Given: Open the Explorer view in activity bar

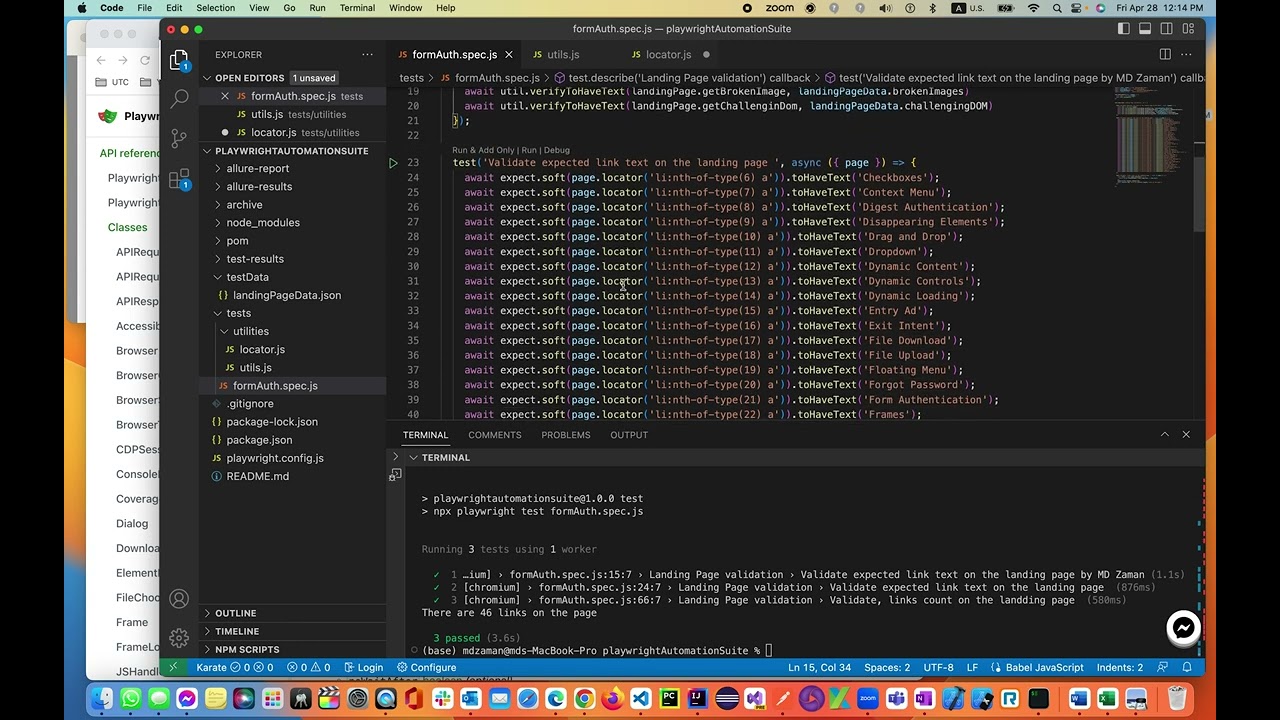Looking at the screenshot, I should pos(179,61).
